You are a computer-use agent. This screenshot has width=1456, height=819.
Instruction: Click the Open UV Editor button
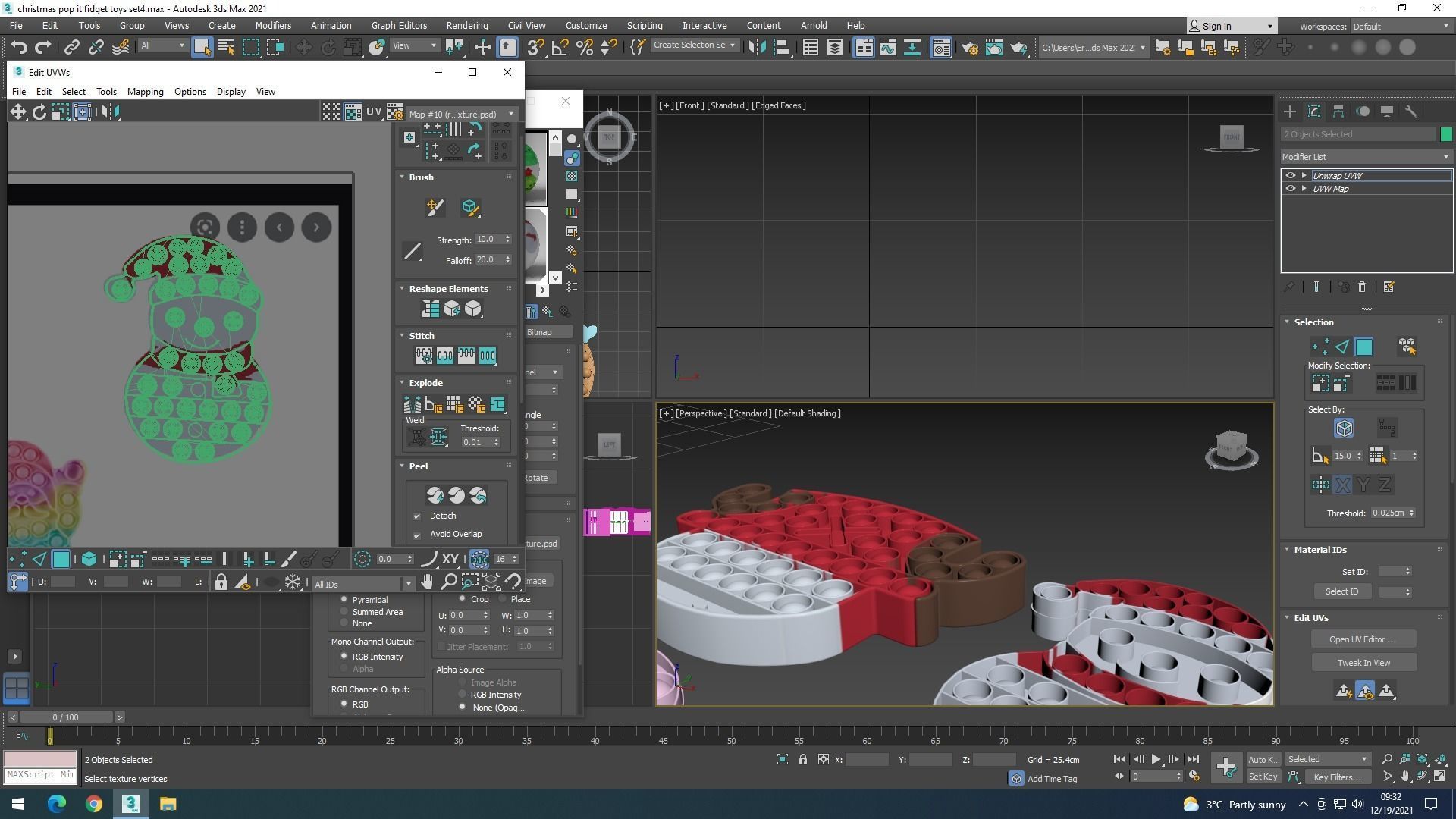pyautogui.click(x=1362, y=639)
